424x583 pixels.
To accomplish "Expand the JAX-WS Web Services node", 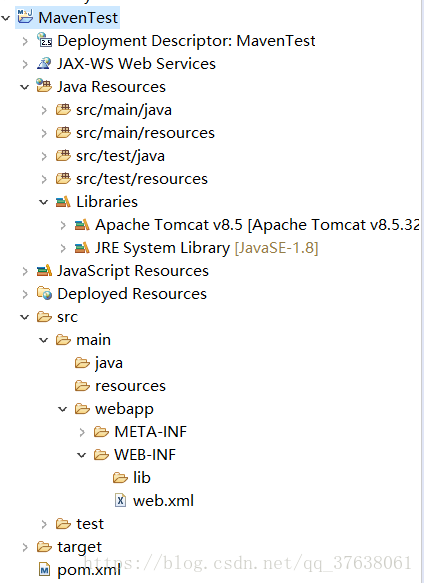I will tap(25, 64).
